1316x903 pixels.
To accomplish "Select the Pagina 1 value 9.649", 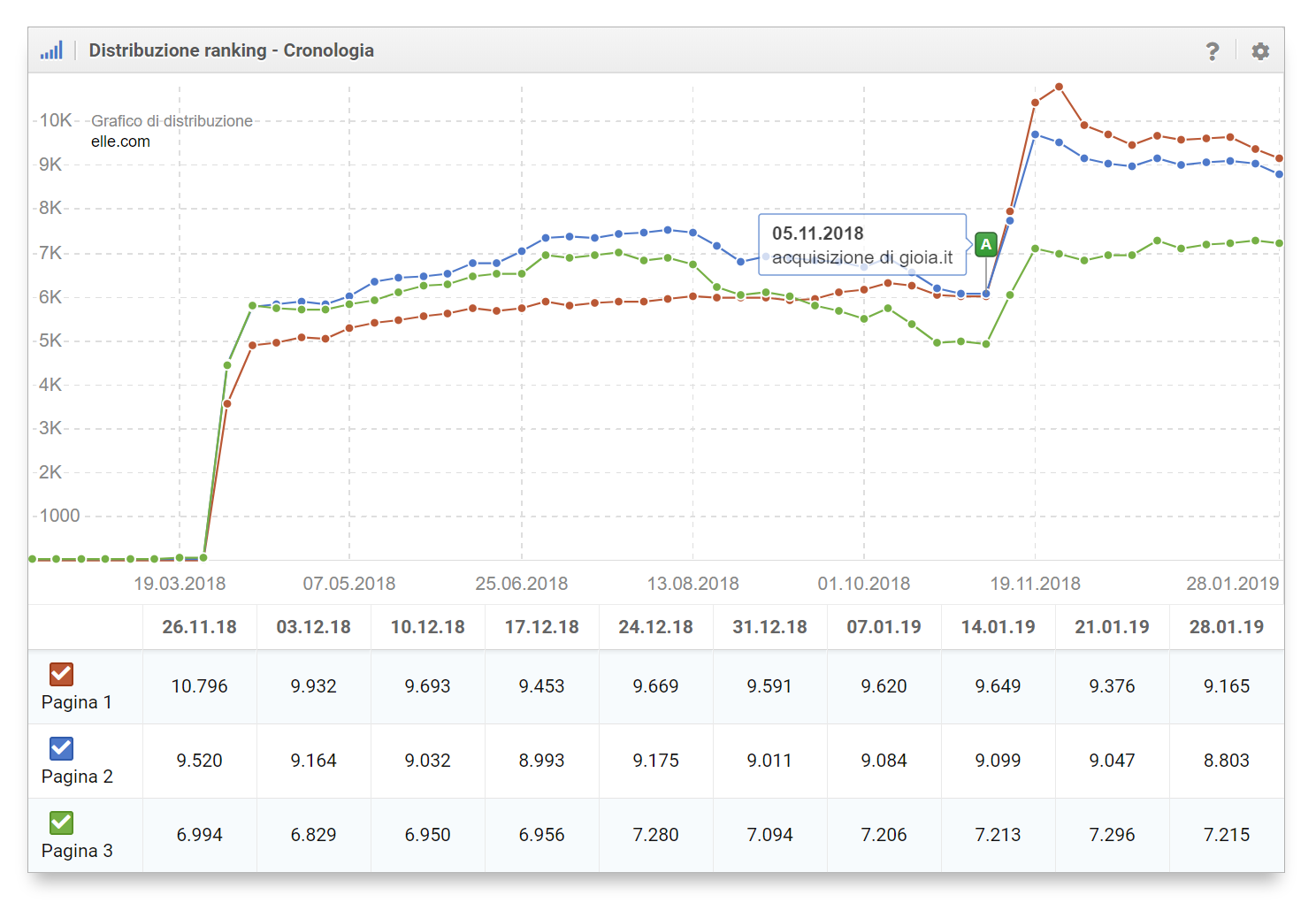I will tap(998, 686).
